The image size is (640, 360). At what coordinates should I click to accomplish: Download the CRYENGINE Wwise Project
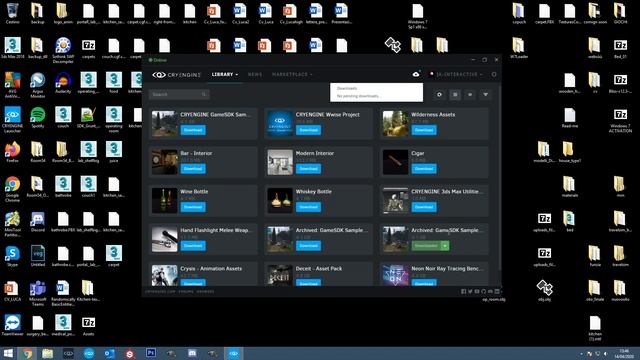tap(308, 130)
